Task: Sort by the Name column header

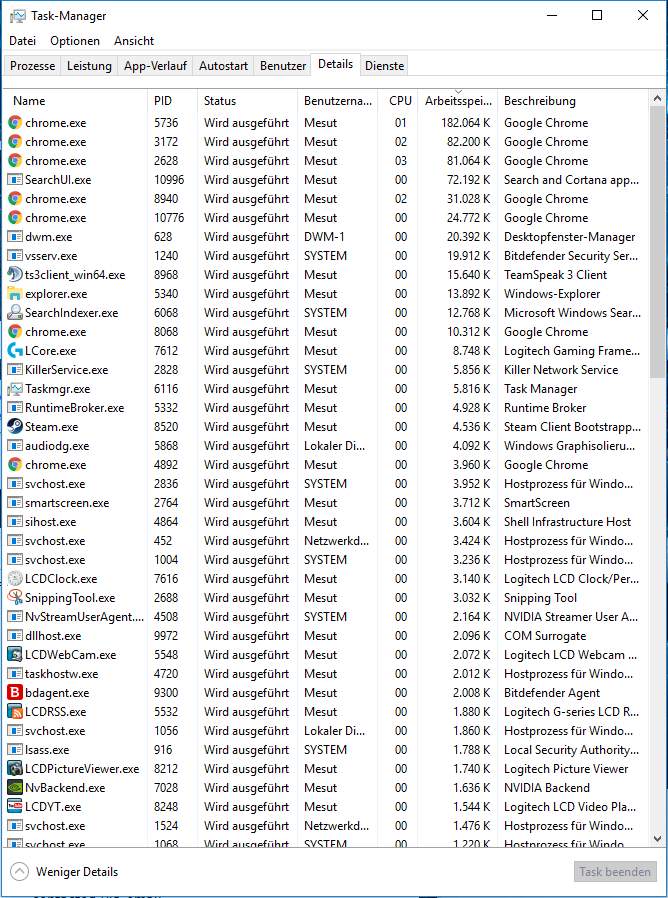Action: point(75,101)
